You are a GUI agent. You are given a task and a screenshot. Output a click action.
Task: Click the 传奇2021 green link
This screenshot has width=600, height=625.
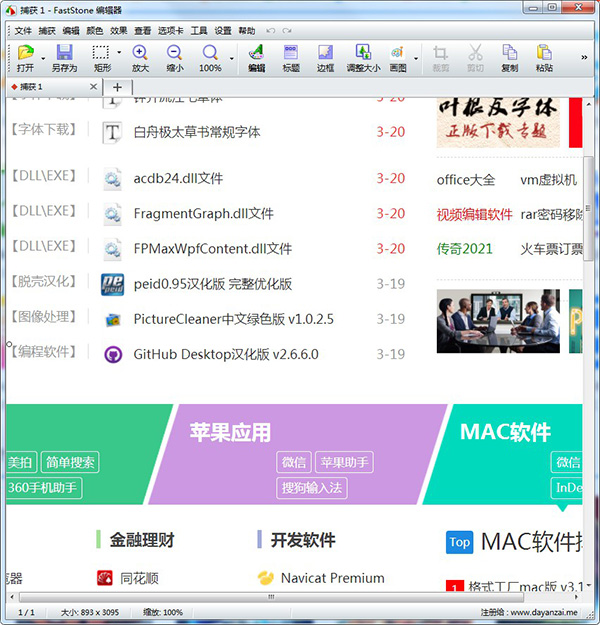464,249
